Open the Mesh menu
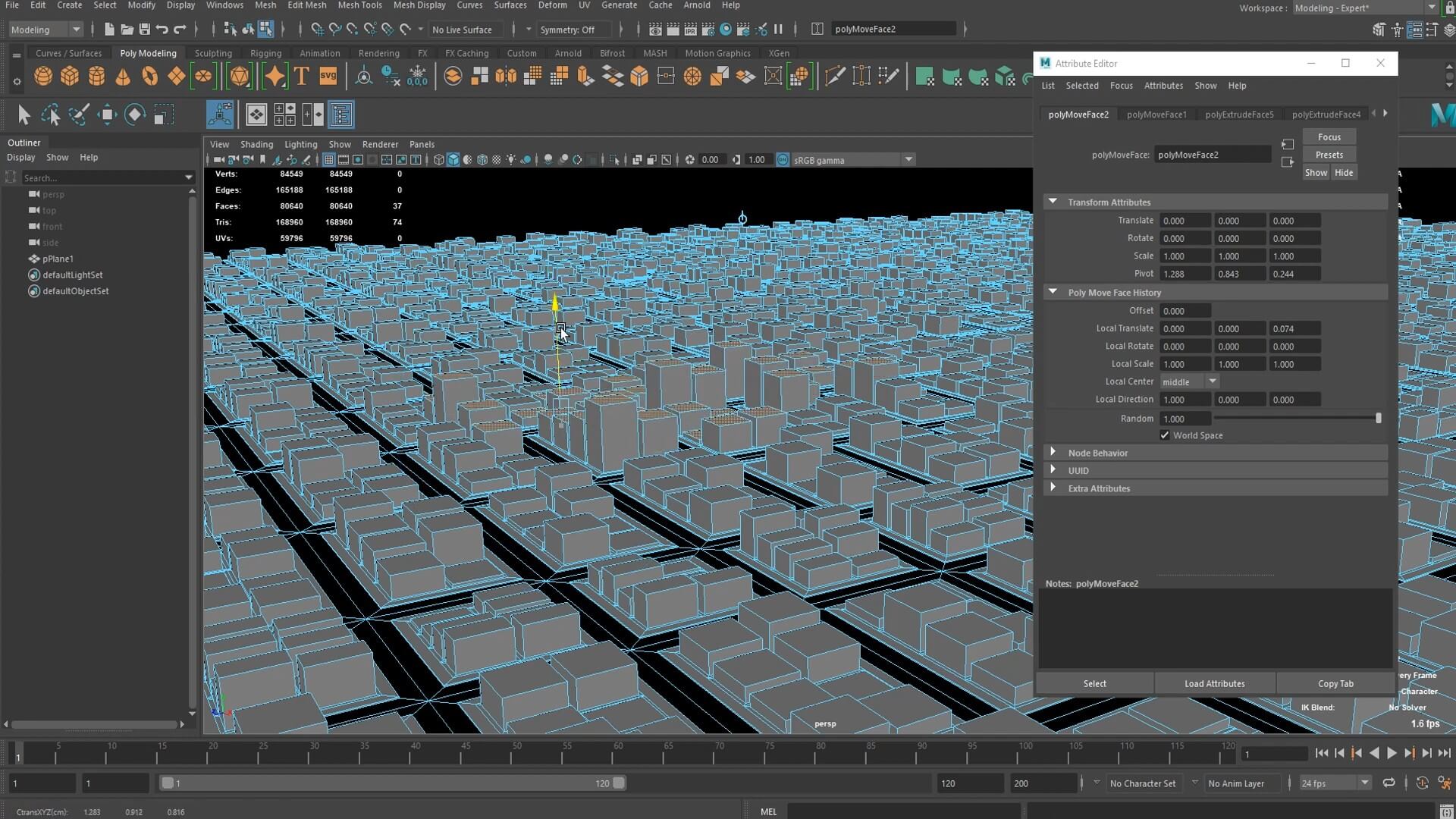Screen dimensions: 1456x819 tap(264, 4)
